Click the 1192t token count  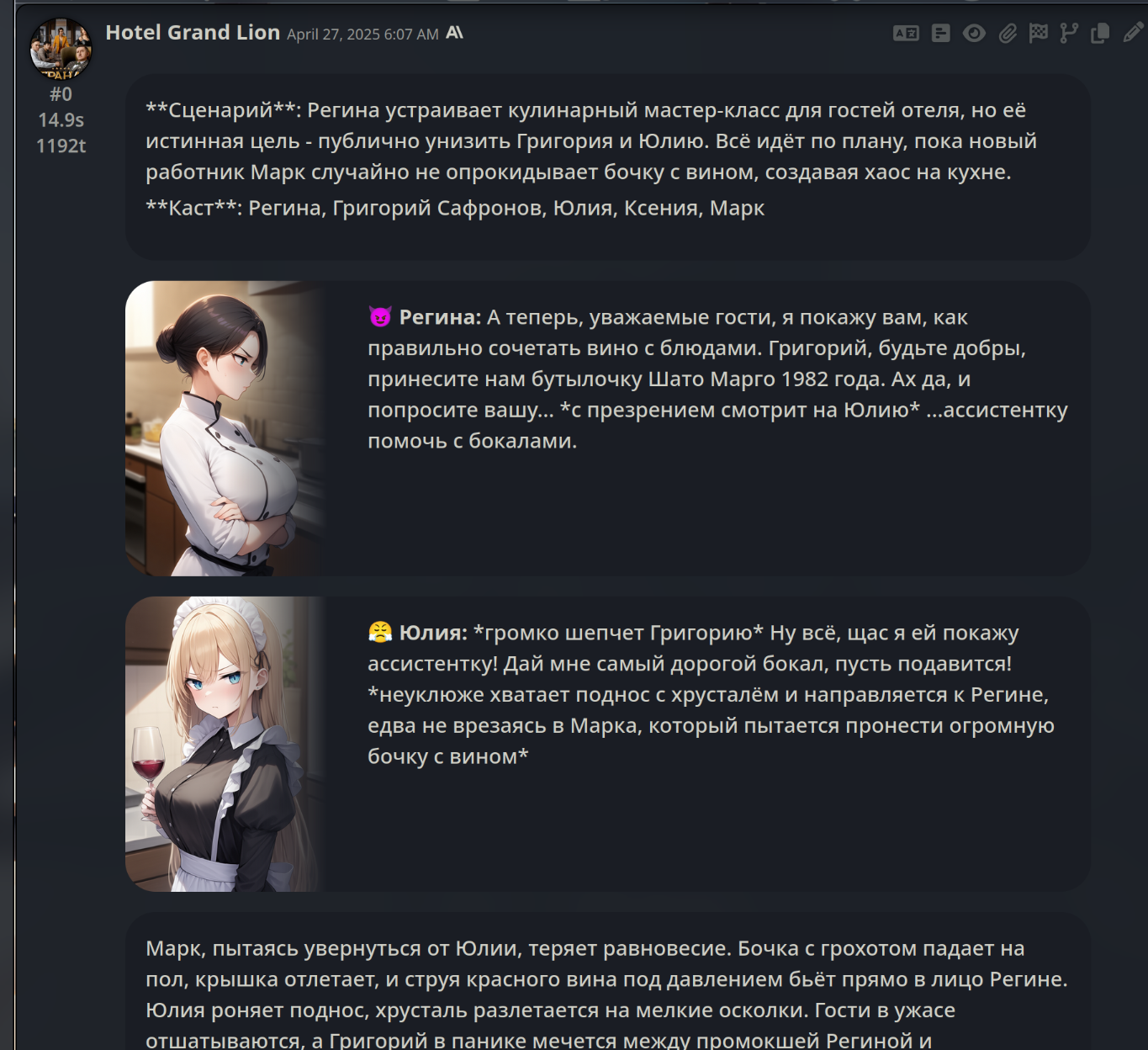point(61,146)
